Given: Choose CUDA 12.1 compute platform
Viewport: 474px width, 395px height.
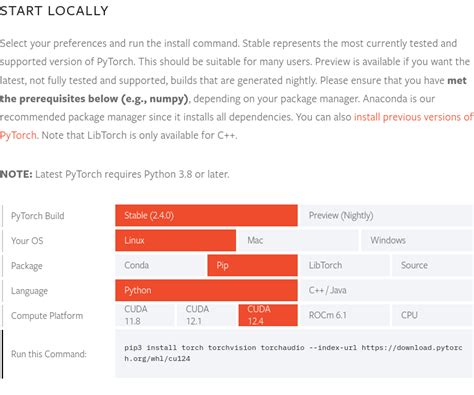Looking at the screenshot, I should (206, 315).
